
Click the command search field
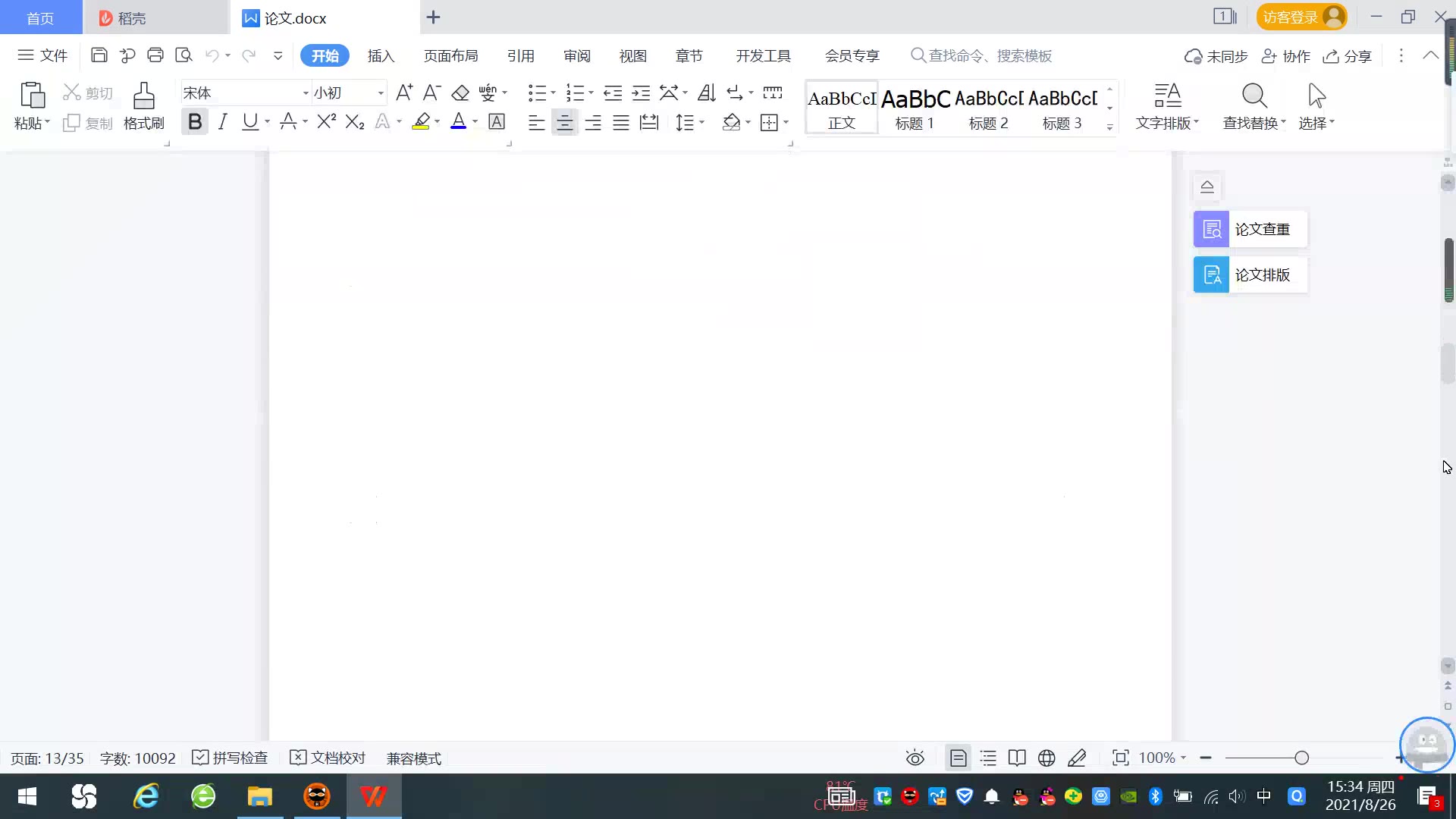tap(982, 55)
